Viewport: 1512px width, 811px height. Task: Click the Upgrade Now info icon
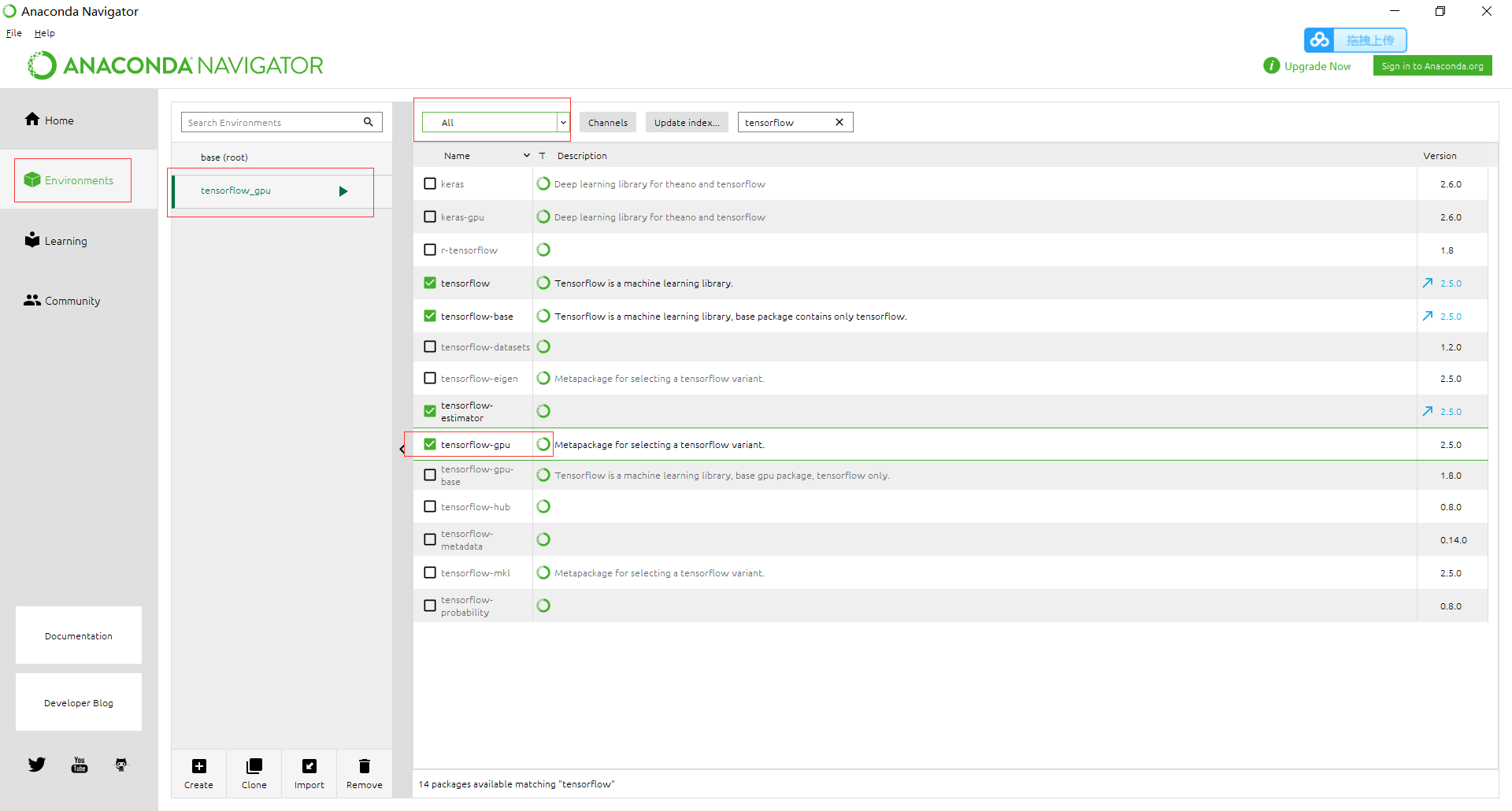pyautogui.click(x=1271, y=65)
